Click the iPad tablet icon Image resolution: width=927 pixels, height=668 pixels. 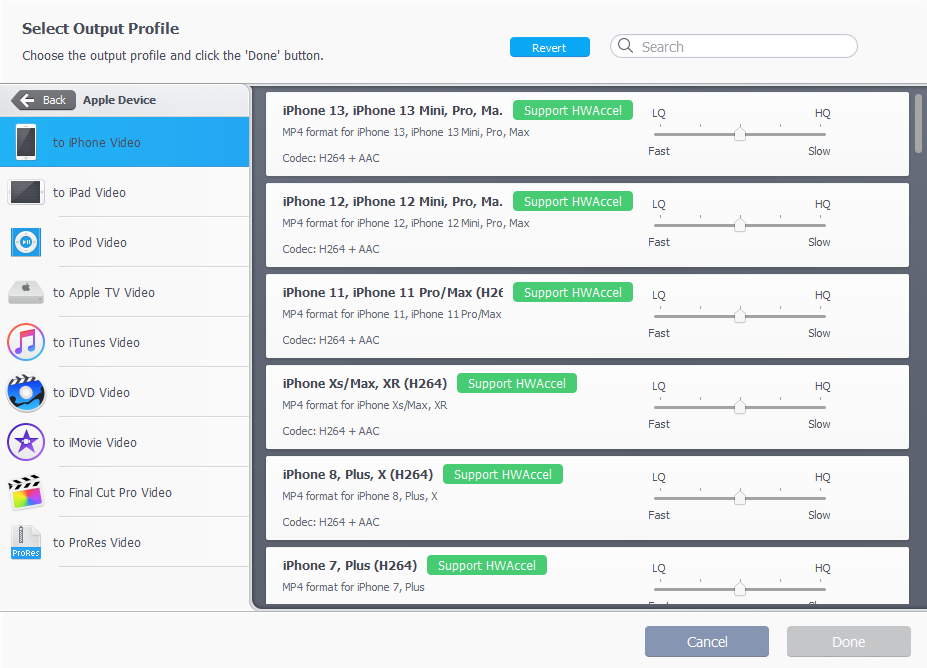tap(26, 192)
